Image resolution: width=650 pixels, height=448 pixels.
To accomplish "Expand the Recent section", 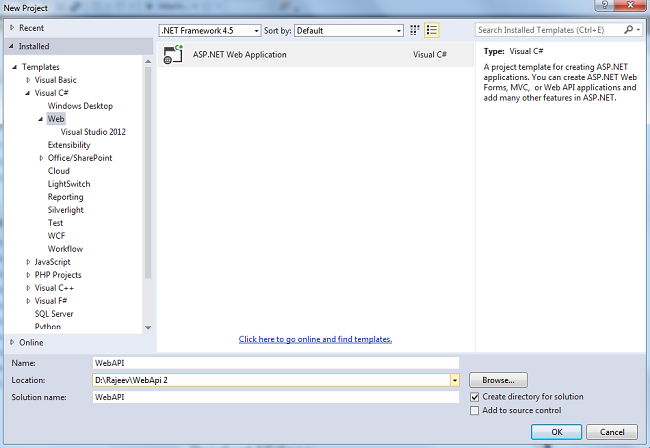I will 12,28.
